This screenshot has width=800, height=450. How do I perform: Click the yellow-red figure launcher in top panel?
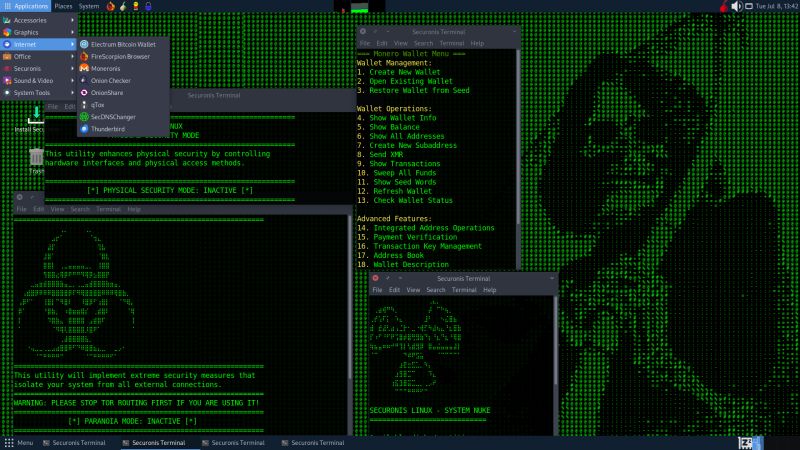136,6
